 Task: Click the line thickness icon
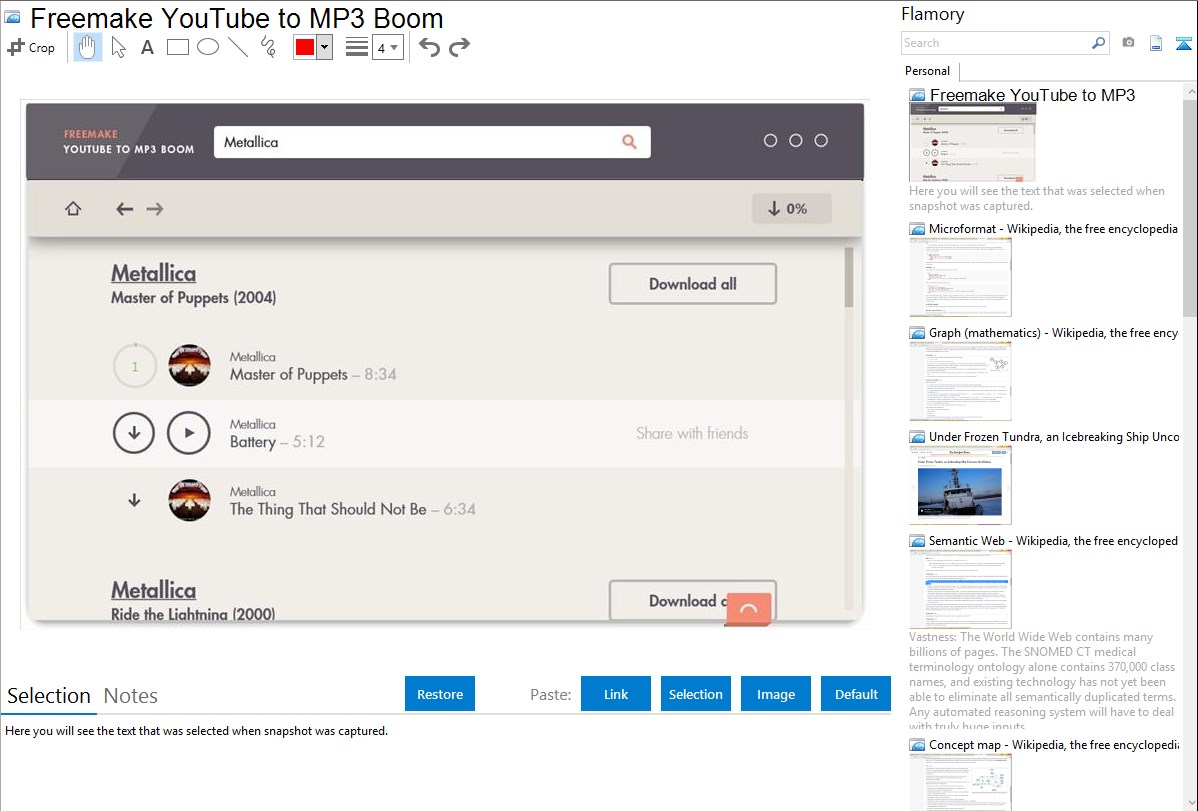click(357, 47)
